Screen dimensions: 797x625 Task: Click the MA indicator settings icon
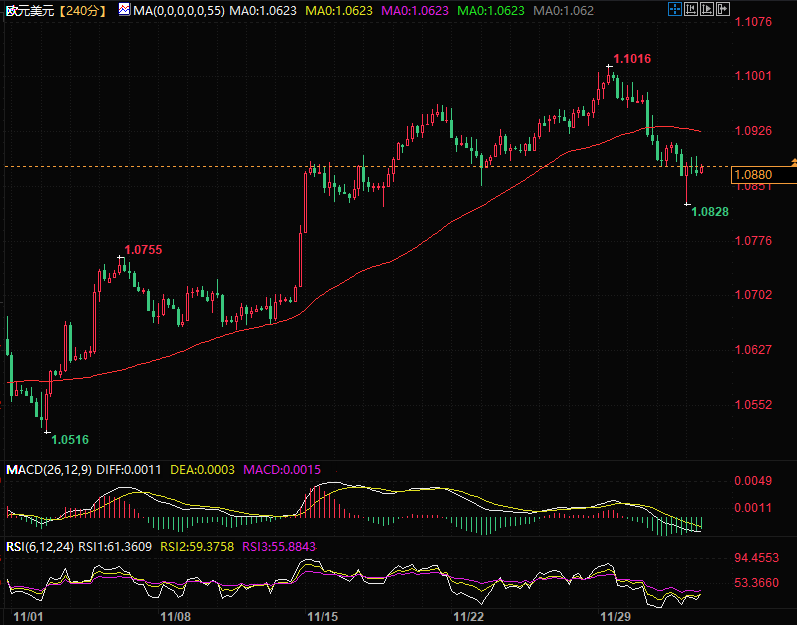click(x=123, y=10)
